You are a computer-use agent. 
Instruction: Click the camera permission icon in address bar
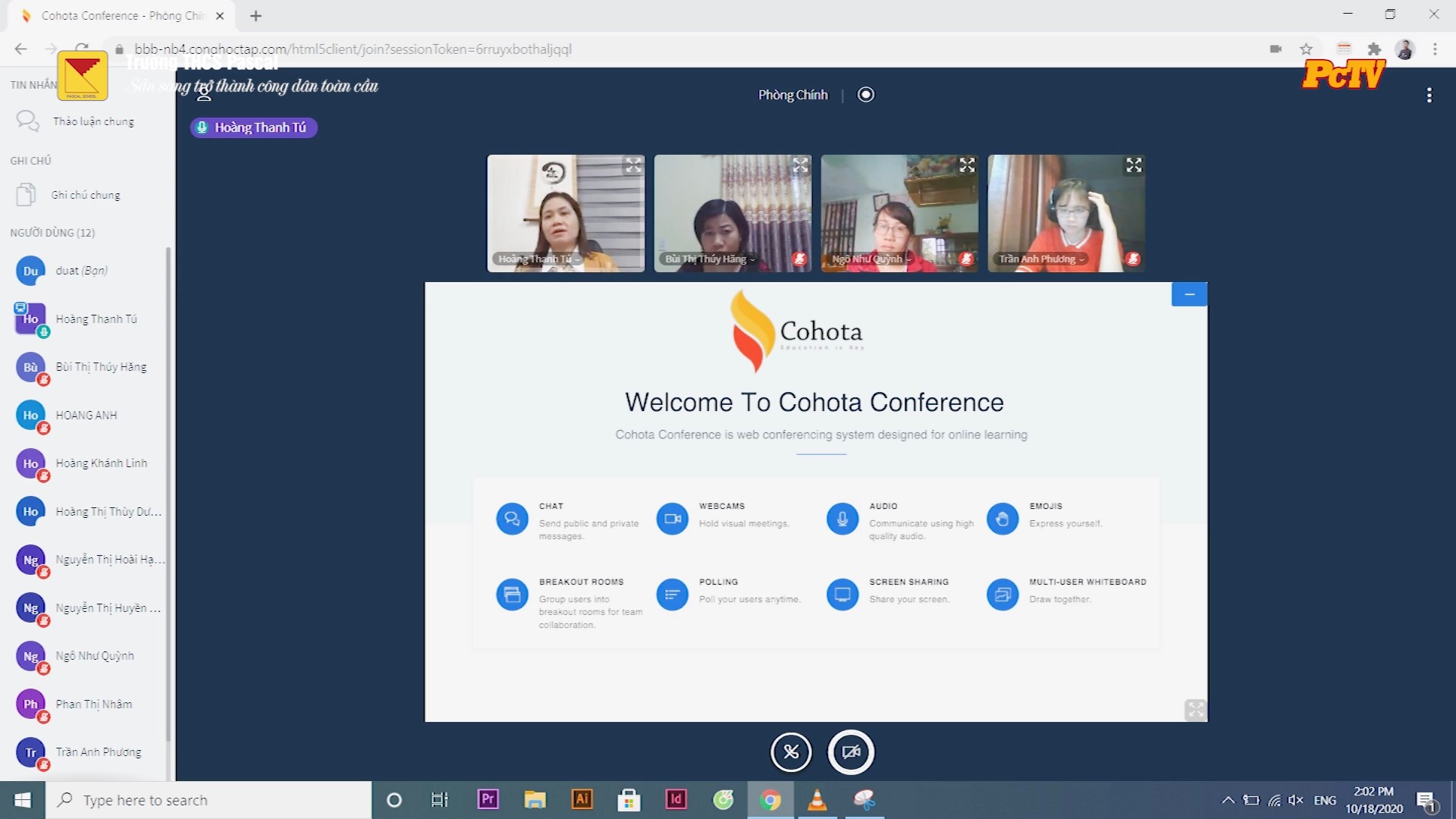pos(1276,49)
